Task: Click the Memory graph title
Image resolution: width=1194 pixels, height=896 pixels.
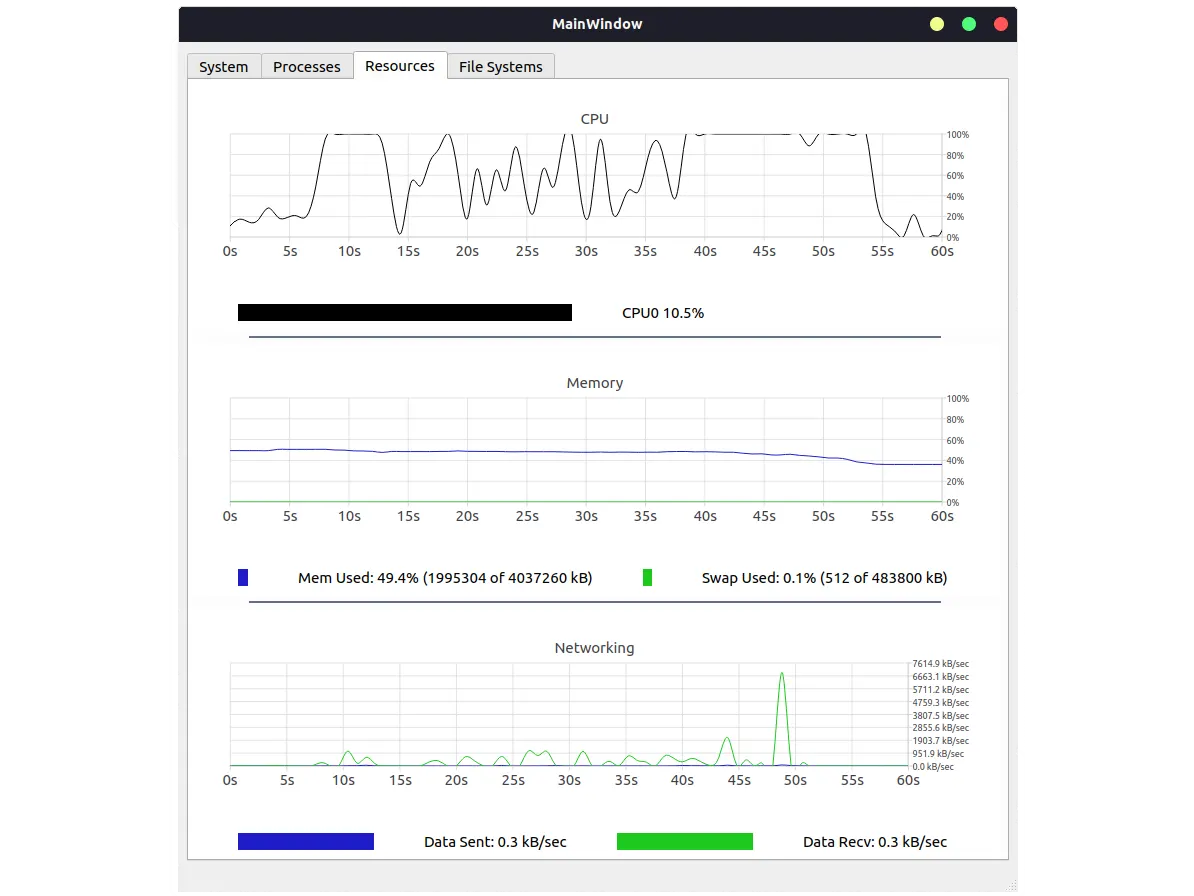Action: (595, 383)
